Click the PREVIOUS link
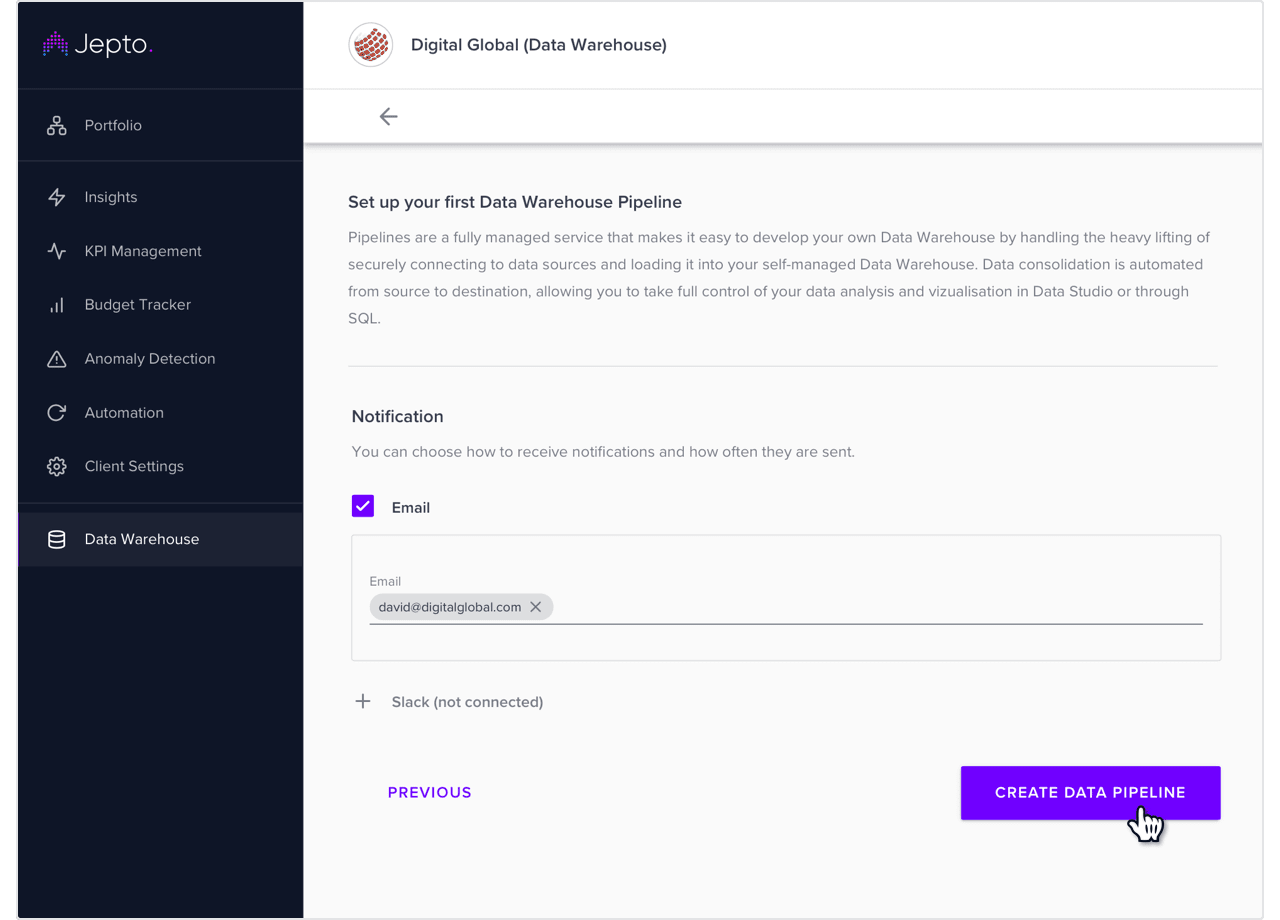1280x920 pixels. pos(430,792)
